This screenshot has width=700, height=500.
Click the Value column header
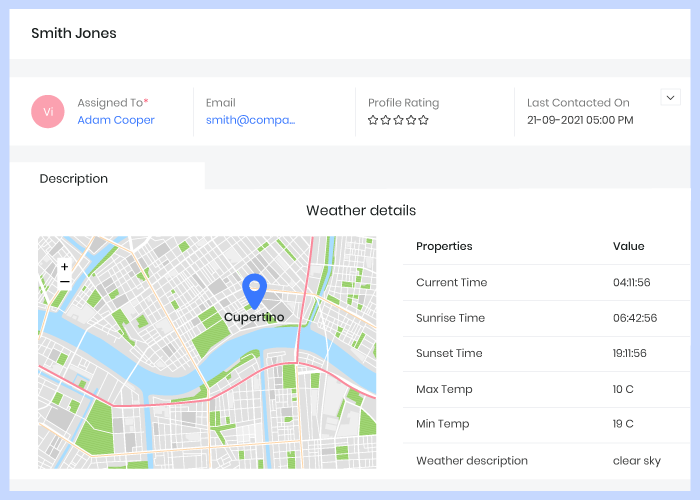629,246
